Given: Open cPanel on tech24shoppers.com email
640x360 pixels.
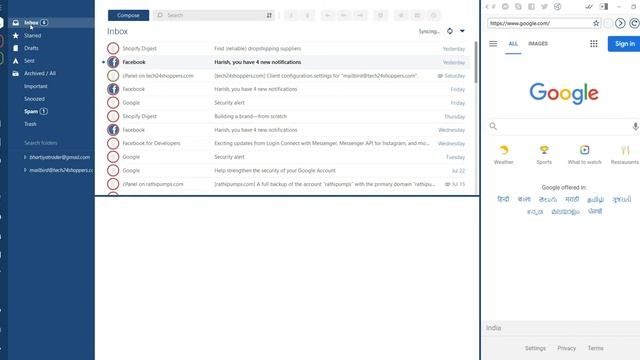Looking at the screenshot, I should coord(286,76).
